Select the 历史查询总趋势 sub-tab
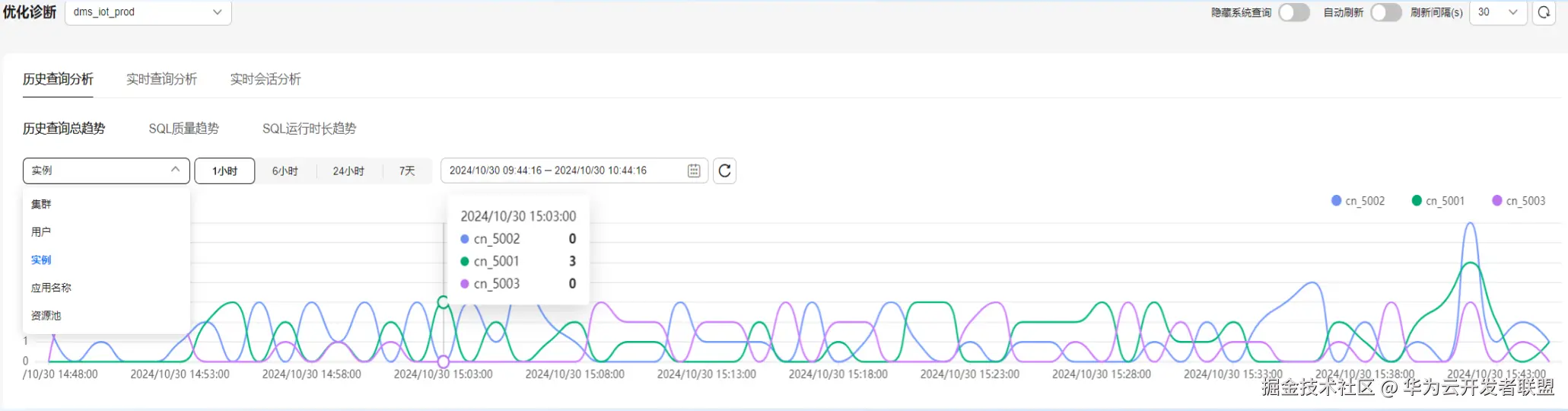1568x411 pixels. [x=64, y=129]
